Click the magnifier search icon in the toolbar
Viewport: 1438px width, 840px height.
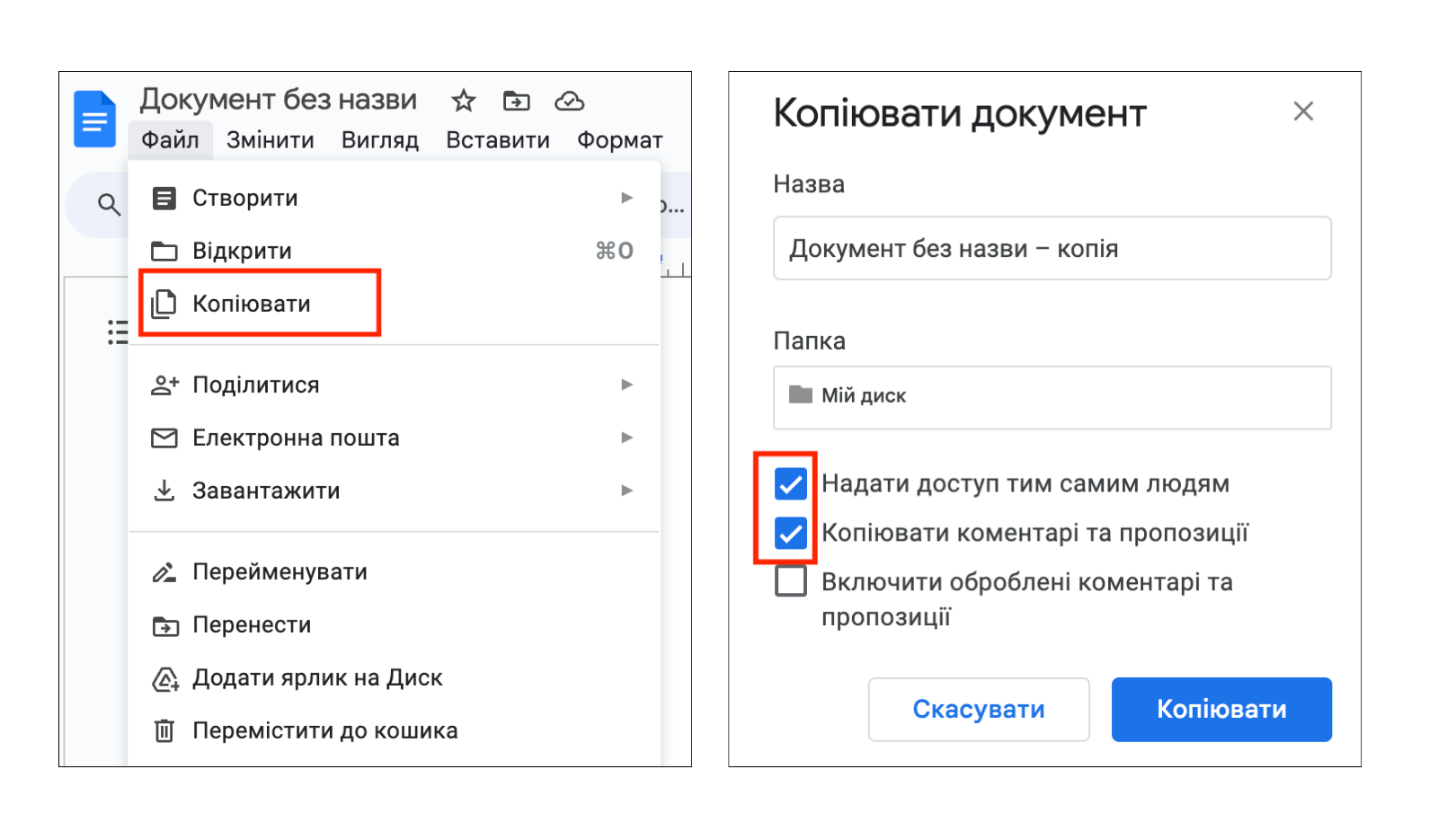109,205
